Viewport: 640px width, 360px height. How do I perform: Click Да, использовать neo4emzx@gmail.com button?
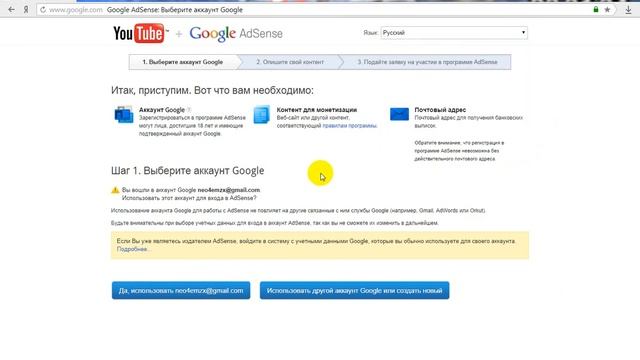(x=181, y=291)
